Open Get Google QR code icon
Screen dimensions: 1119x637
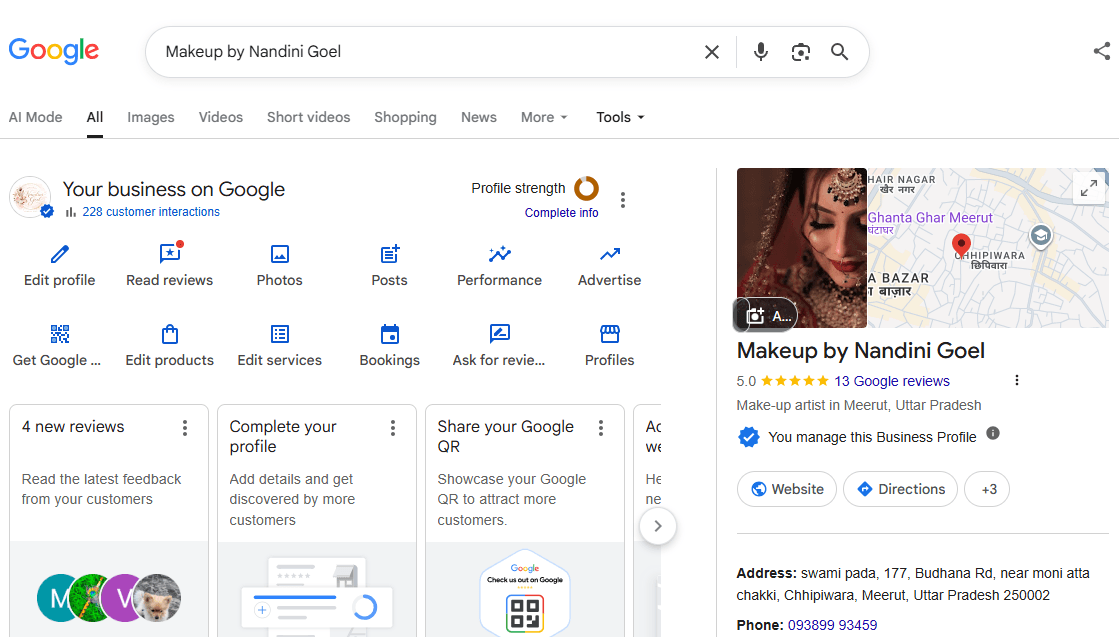coord(60,334)
